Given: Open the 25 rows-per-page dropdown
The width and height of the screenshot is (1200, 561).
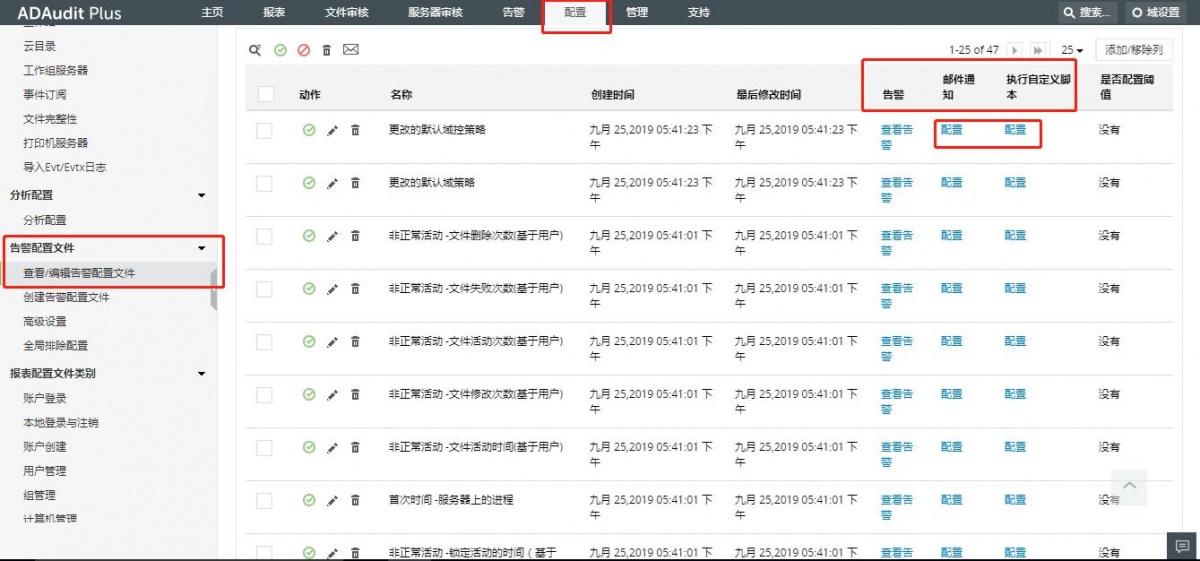Looking at the screenshot, I should [1072, 50].
